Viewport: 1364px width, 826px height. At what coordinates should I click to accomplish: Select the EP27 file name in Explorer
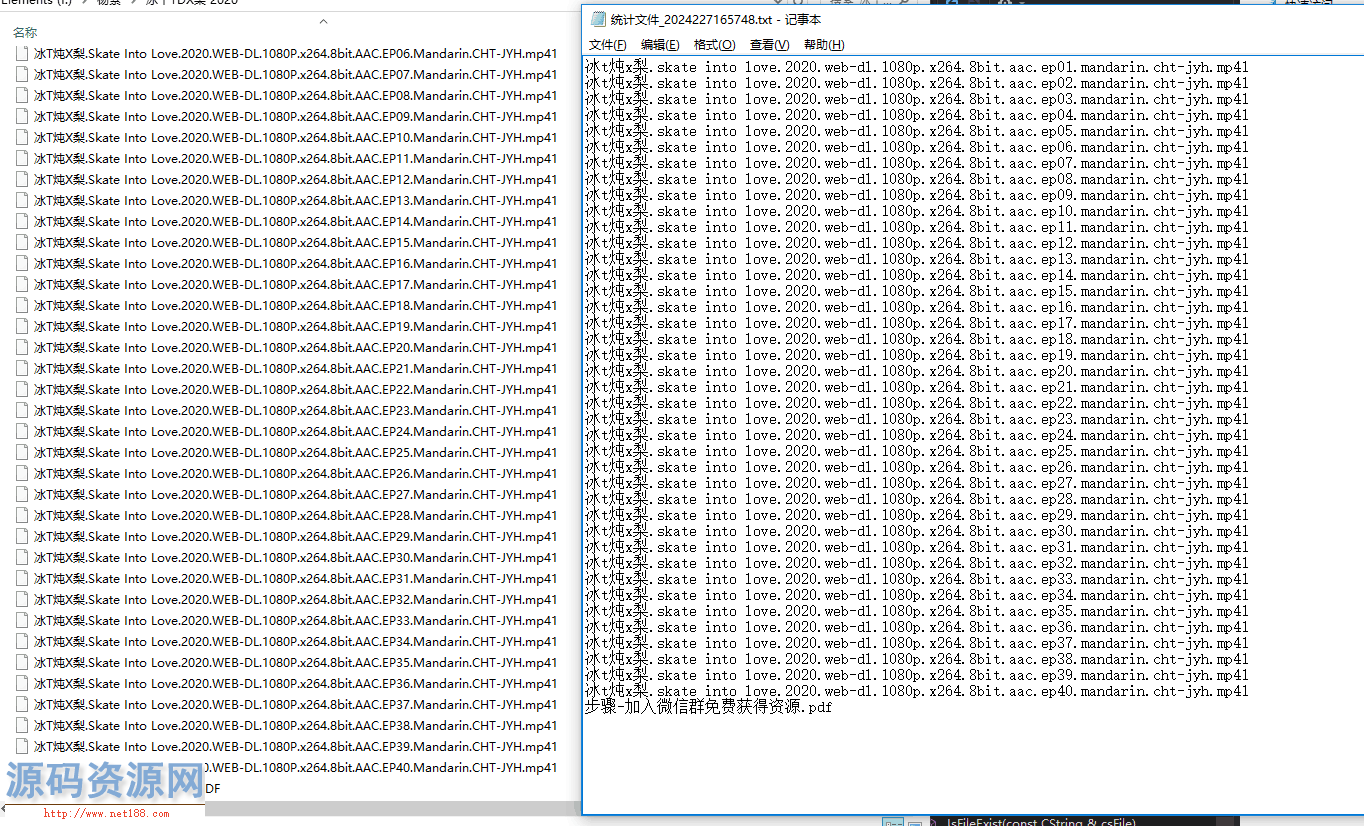pos(296,494)
